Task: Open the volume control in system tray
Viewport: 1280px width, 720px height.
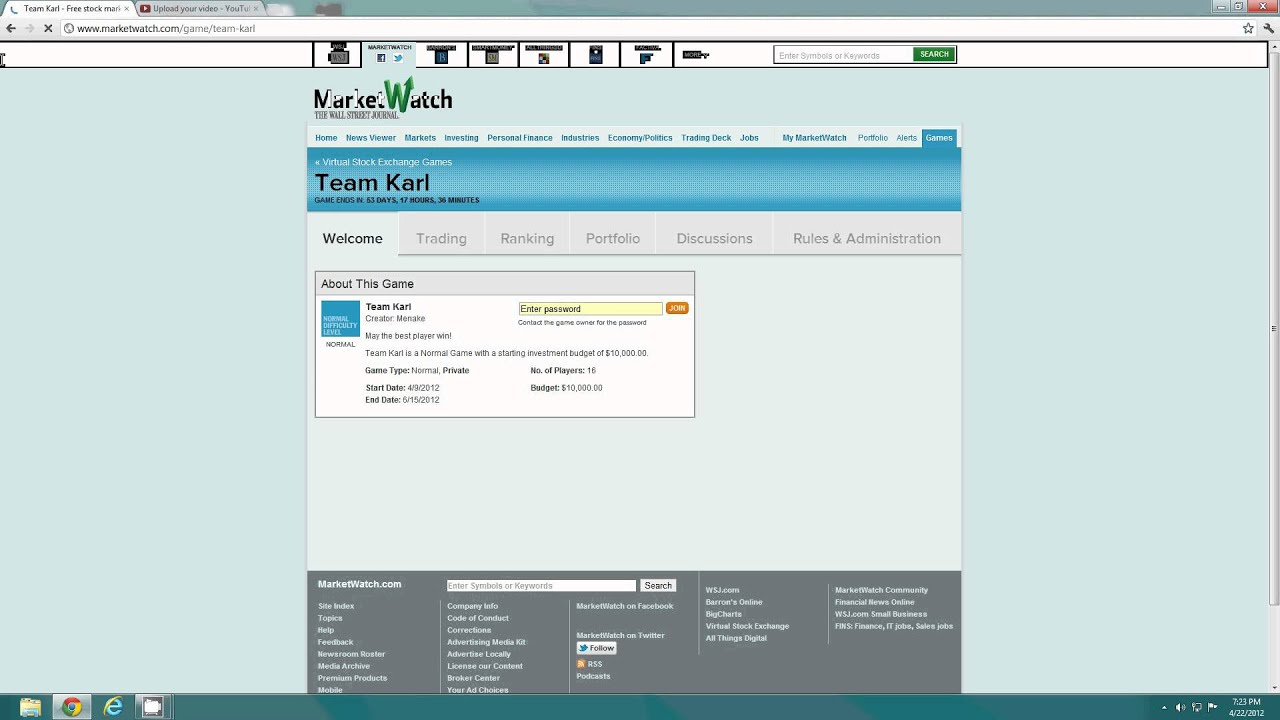Action: [x=1181, y=708]
